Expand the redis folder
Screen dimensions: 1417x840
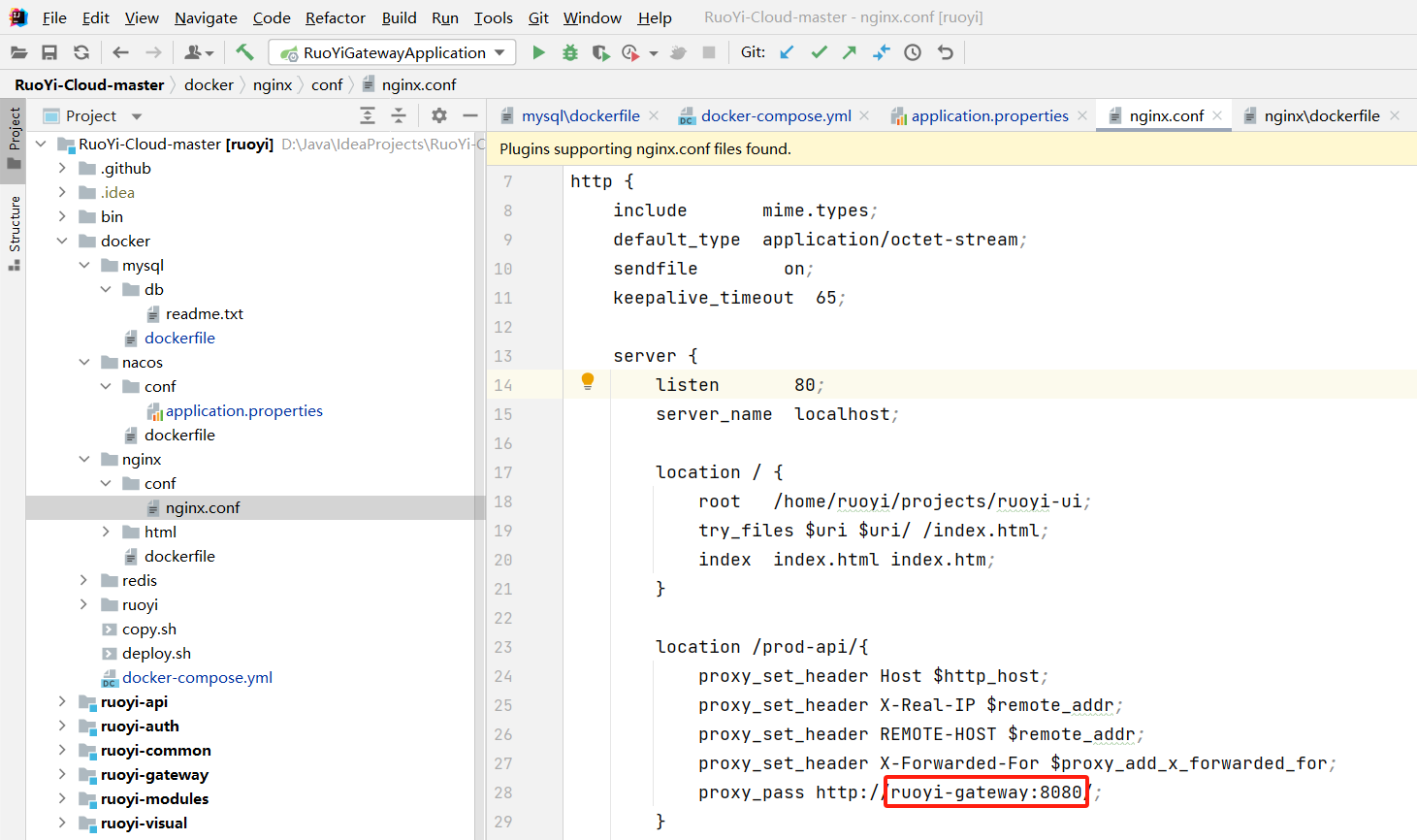tap(84, 580)
